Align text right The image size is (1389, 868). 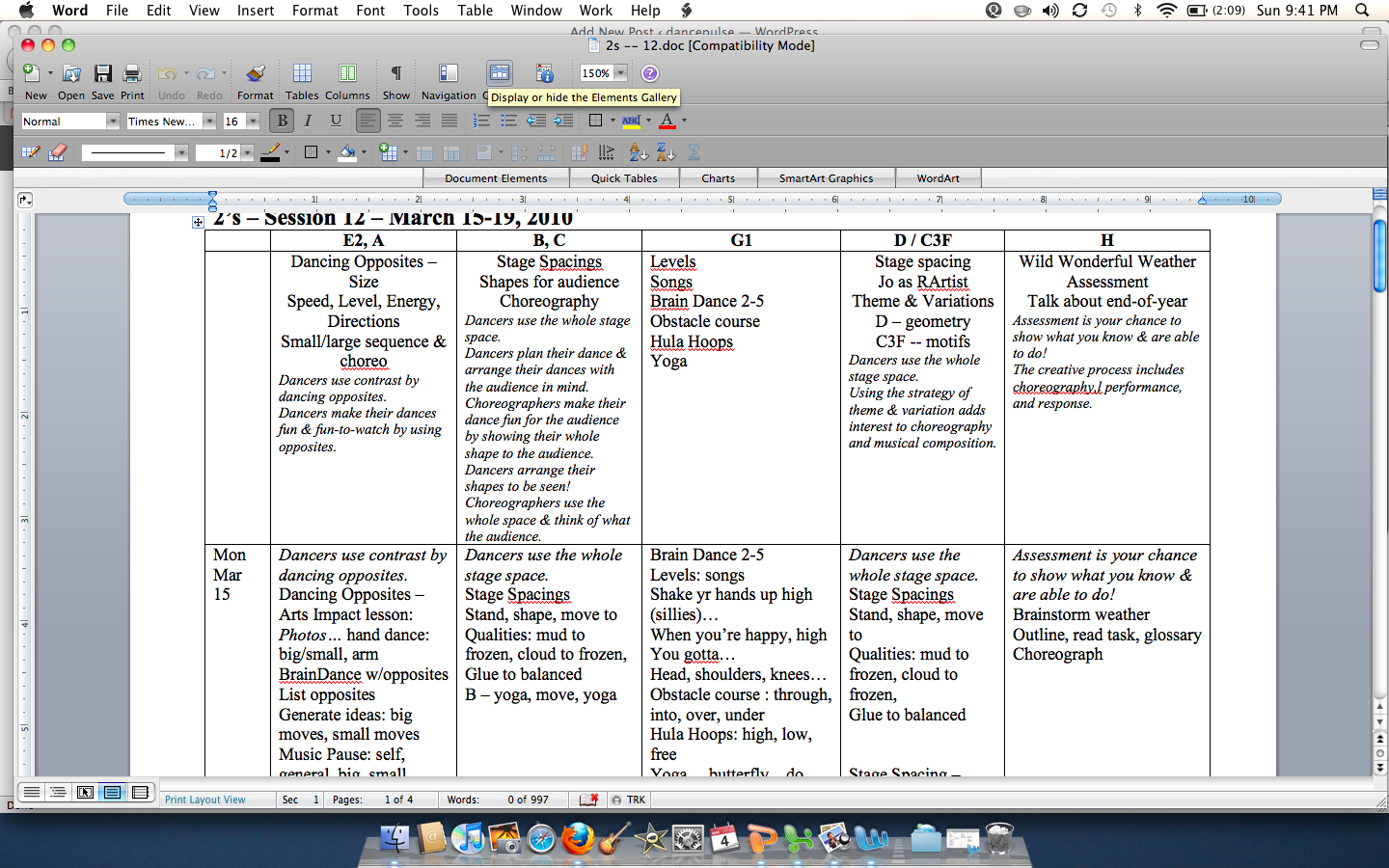[x=422, y=121]
